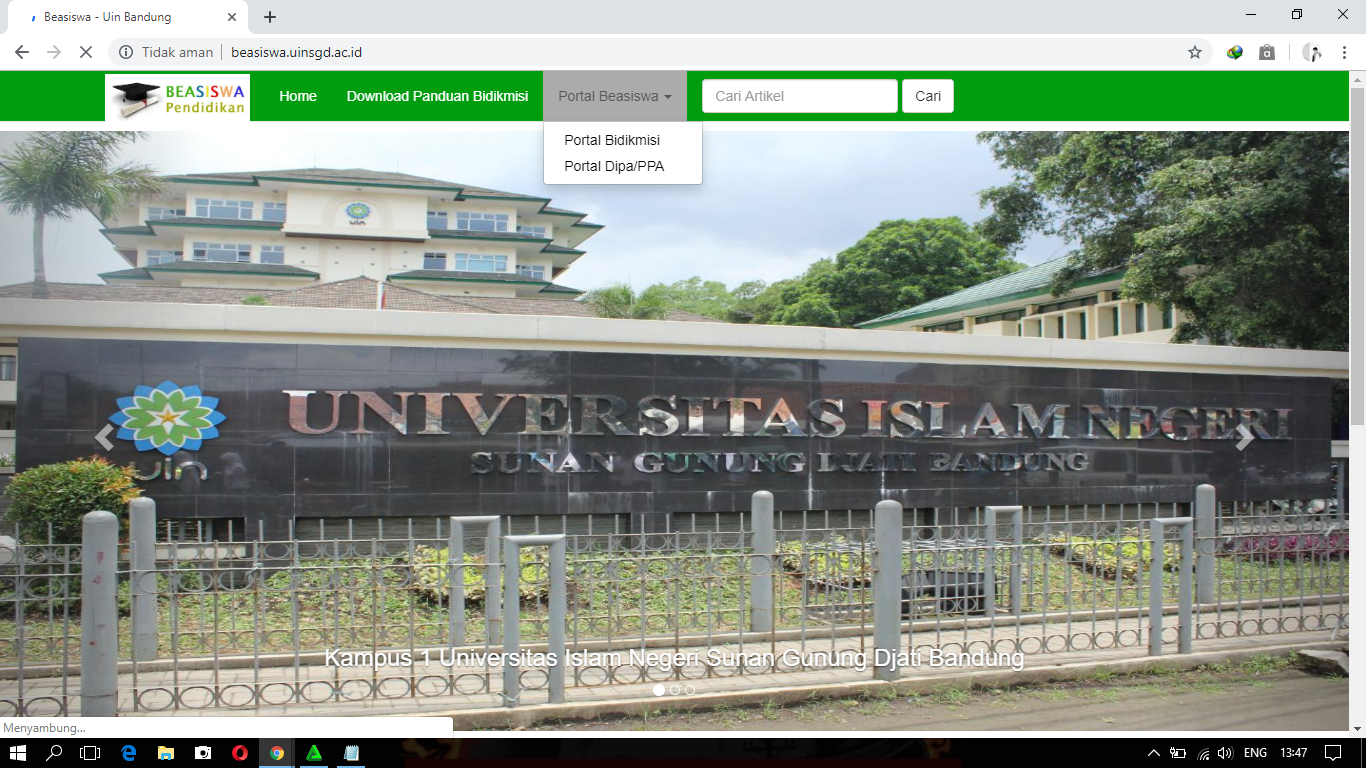
Task: Click the Cari search button
Action: 927,95
